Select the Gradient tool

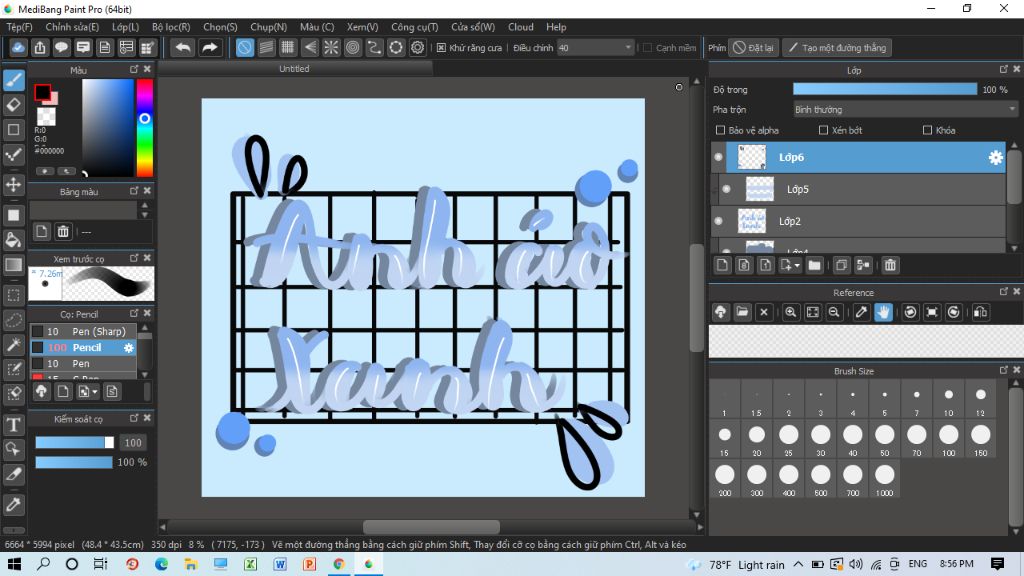click(14, 264)
